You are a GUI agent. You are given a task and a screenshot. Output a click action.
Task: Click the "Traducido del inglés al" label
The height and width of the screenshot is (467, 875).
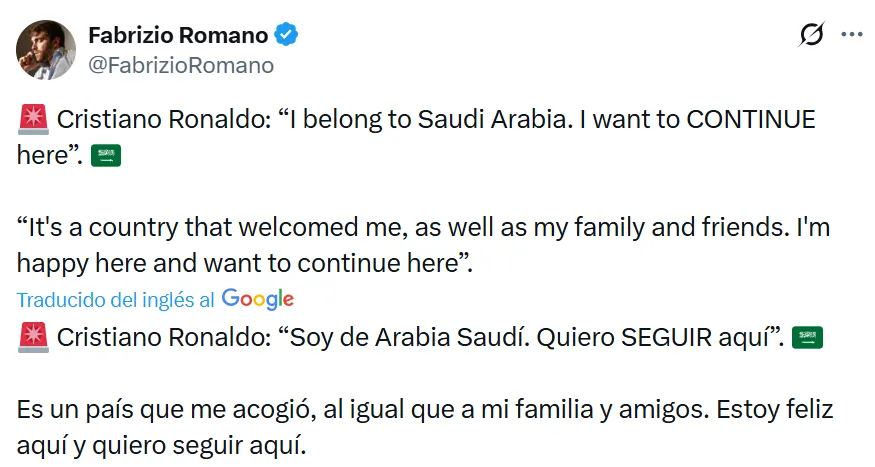click(116, 300)
